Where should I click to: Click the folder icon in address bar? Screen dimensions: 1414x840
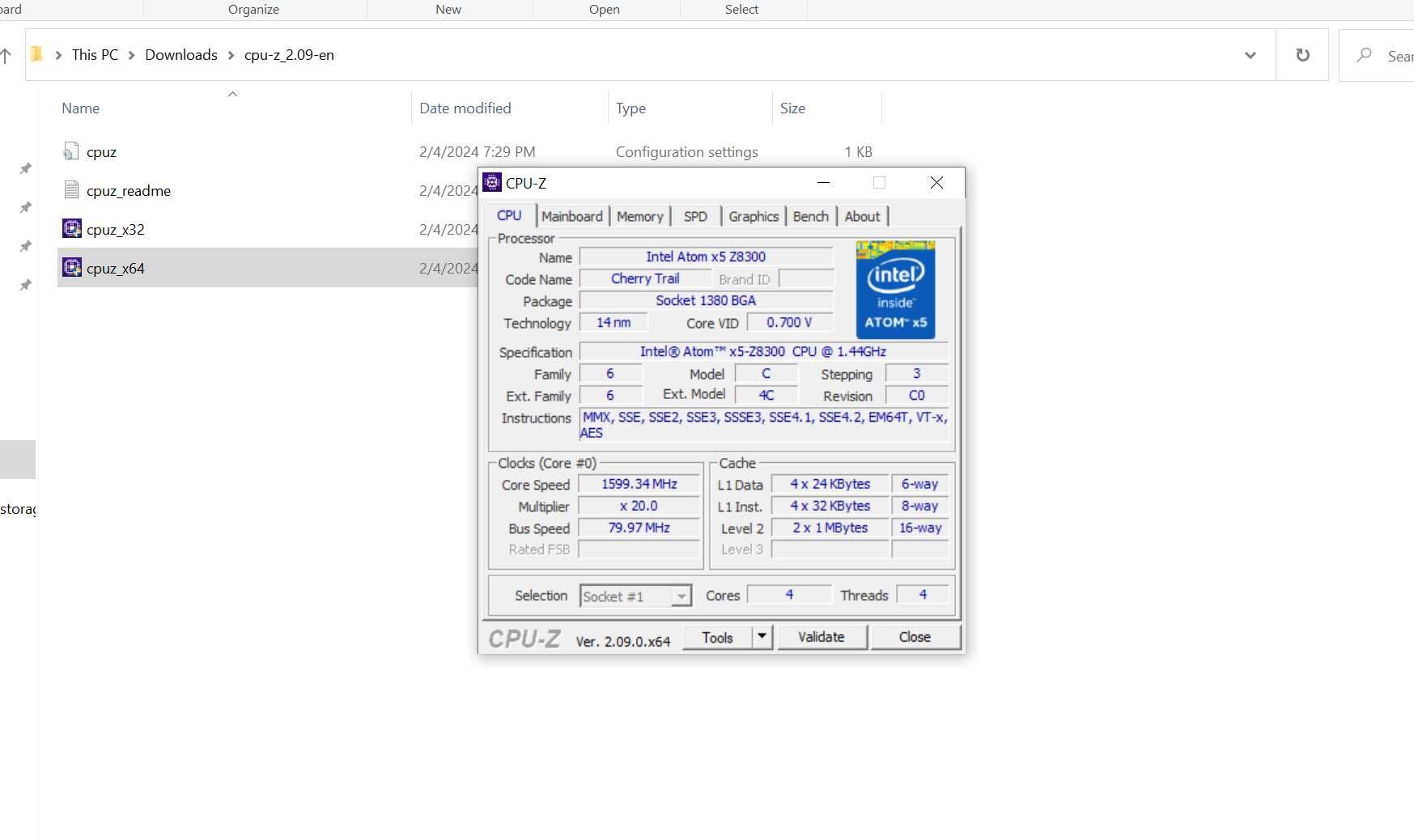point(36,54)
